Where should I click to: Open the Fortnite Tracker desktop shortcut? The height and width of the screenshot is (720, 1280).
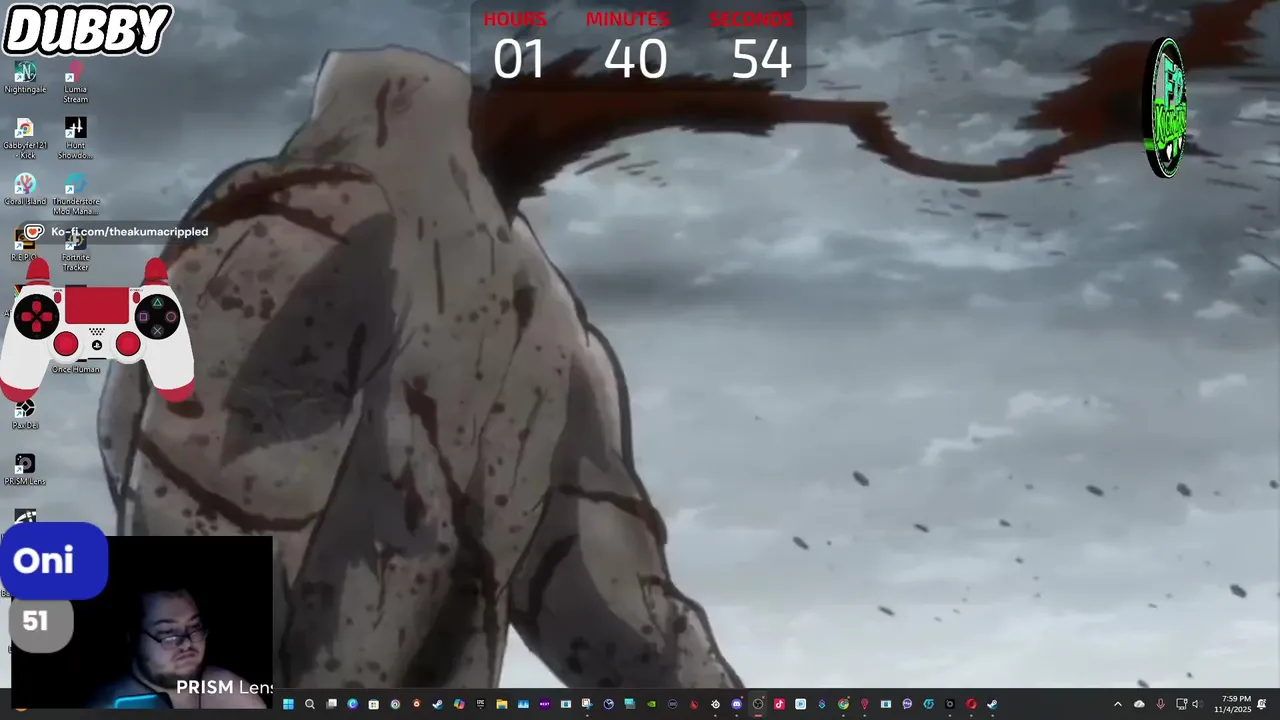pyautogui.click(x=75, y=252)
